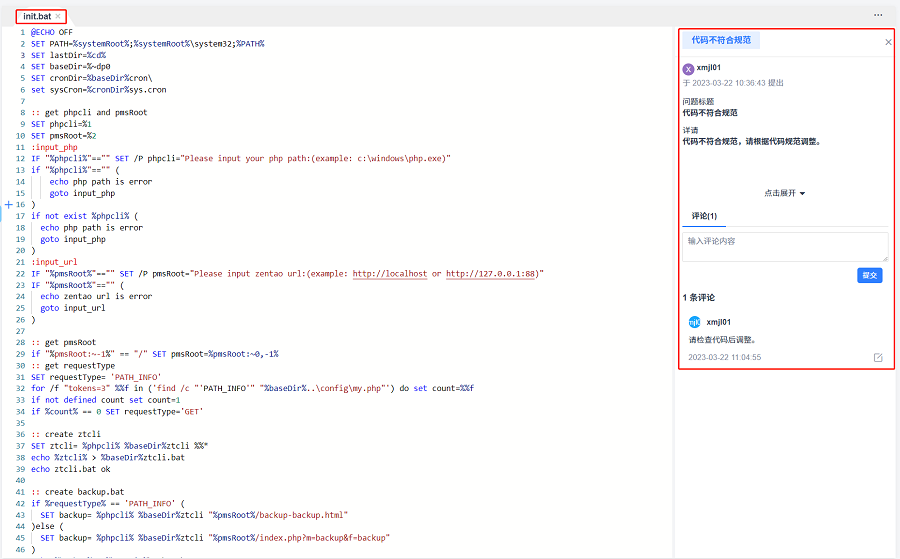The width and height of the screenshot is (900, 559).
Task: Open the http://localhost link in code
Action: pos(390,273)
